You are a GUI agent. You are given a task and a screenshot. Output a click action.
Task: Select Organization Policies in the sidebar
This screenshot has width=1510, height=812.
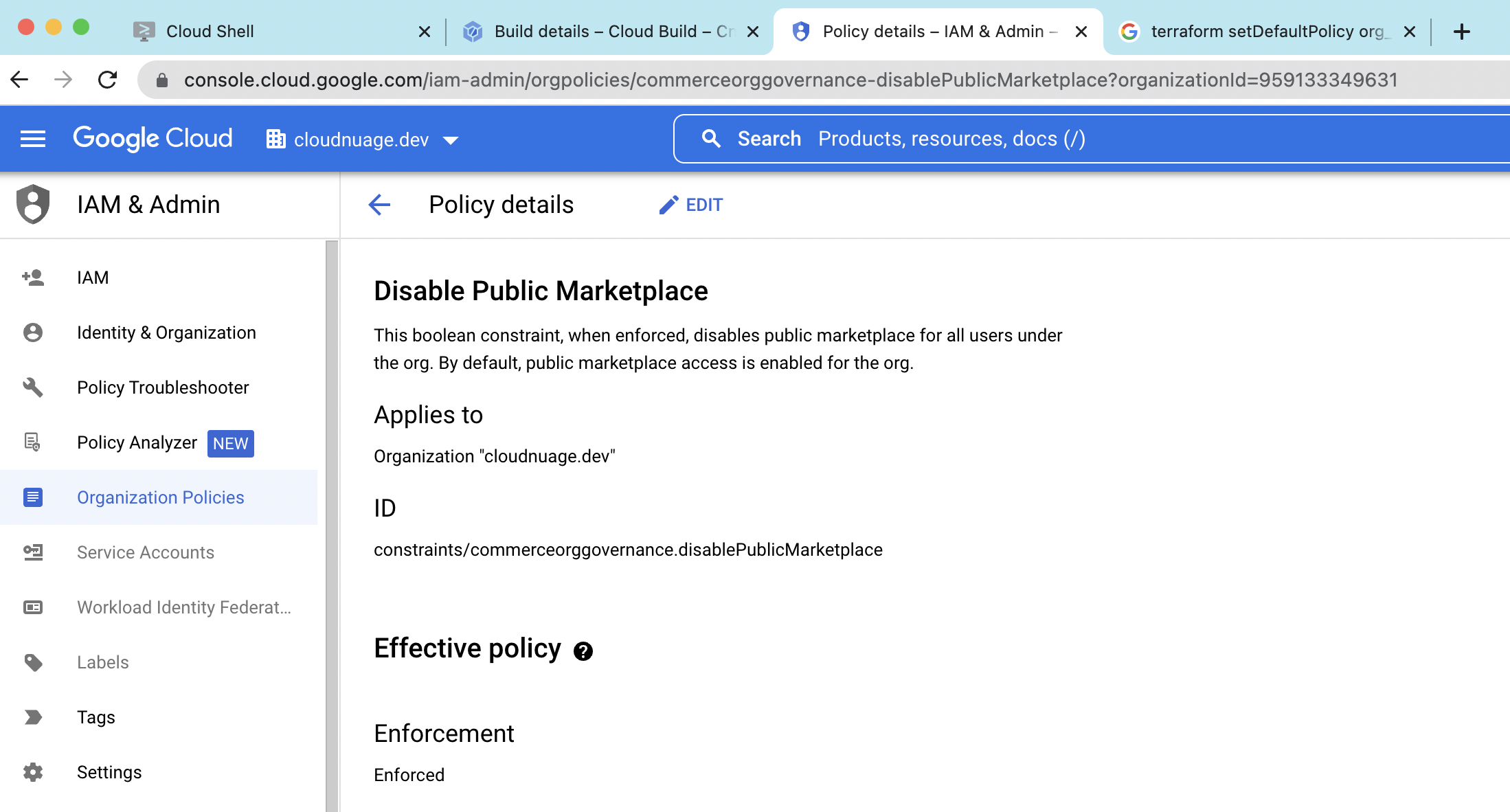click(160, 497)
